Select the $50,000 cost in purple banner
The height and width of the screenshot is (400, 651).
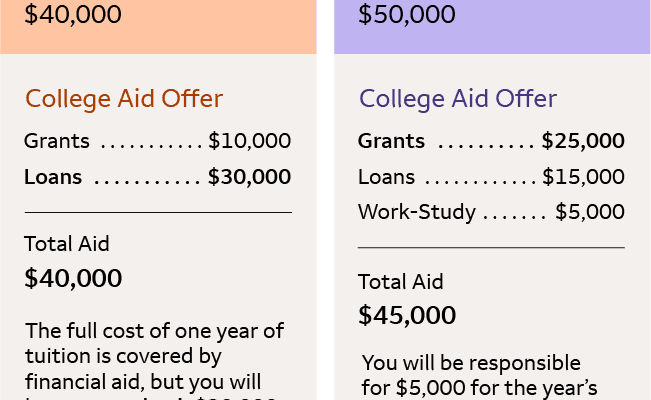pos(407,14)
